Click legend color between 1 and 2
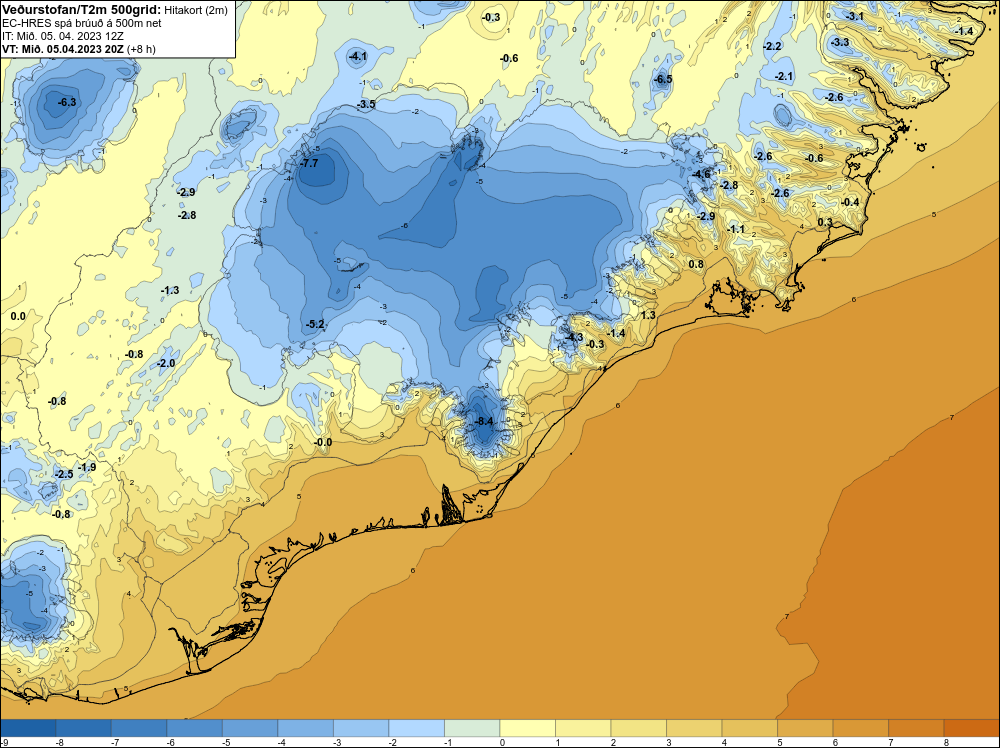The height and width of the screenshot is (748, 1000). 583,728
